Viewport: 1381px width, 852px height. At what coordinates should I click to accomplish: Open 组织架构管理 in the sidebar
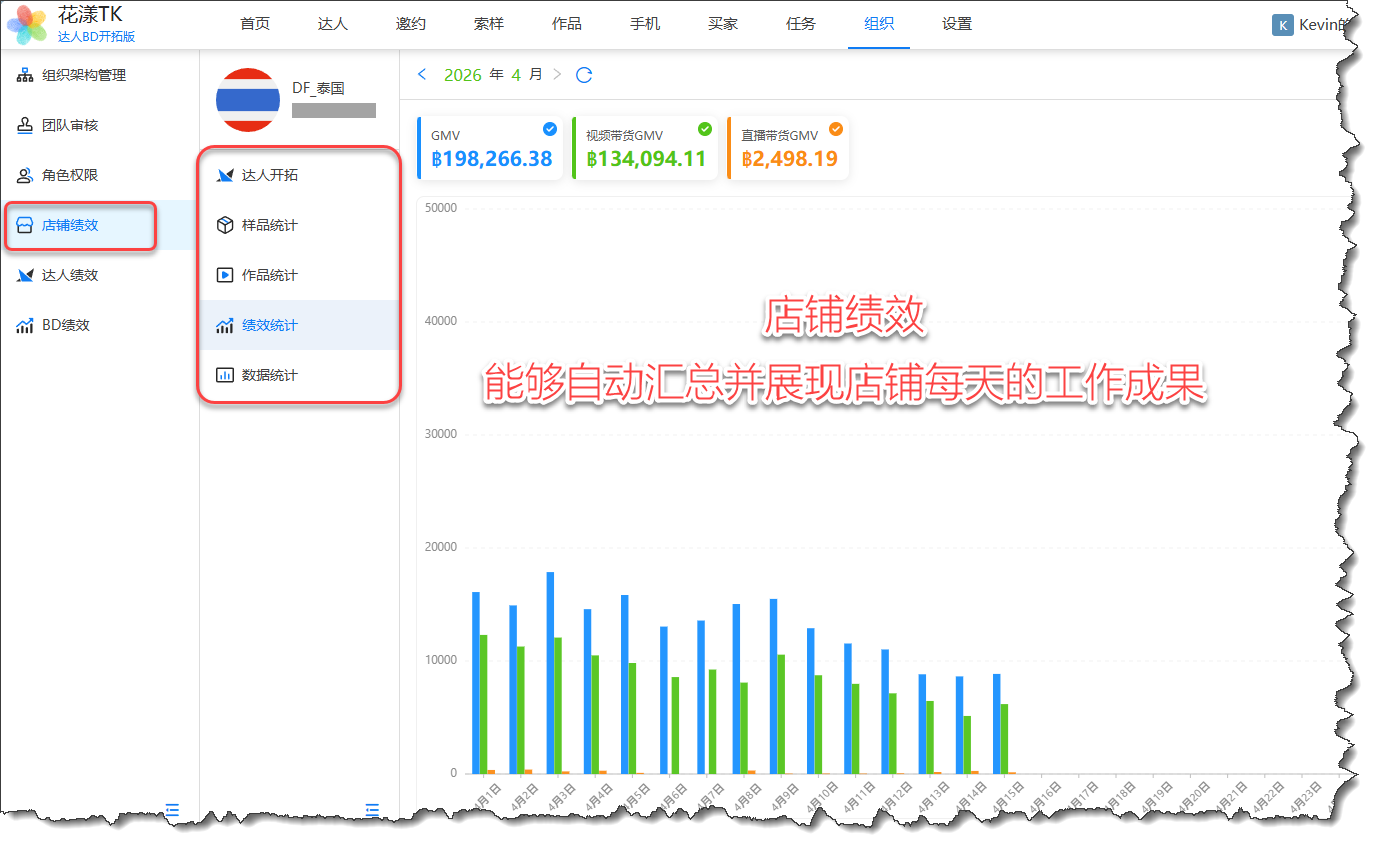coord(83,75)
